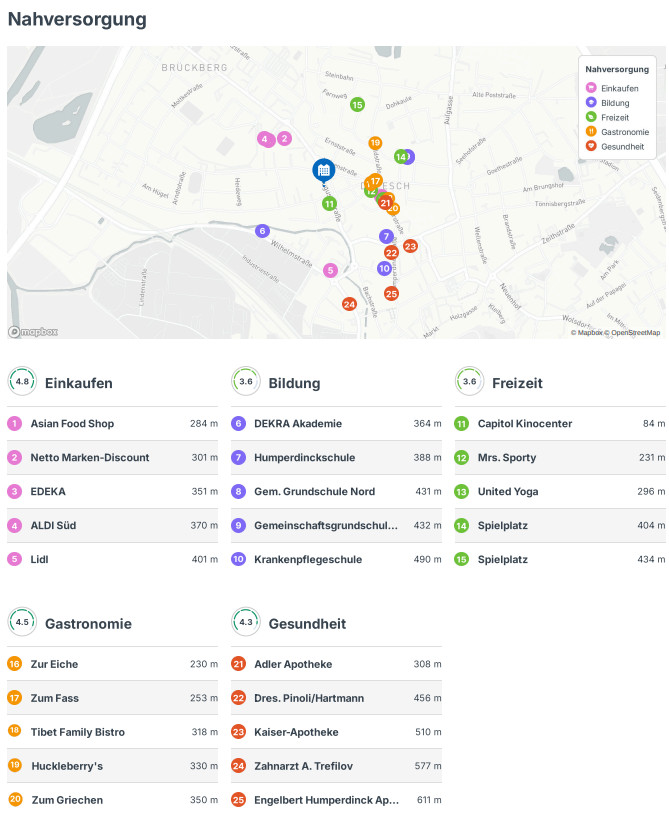Click the Adler Apotheke list row
The width and height of the screenshot is (669, 823).
(336, 664)
